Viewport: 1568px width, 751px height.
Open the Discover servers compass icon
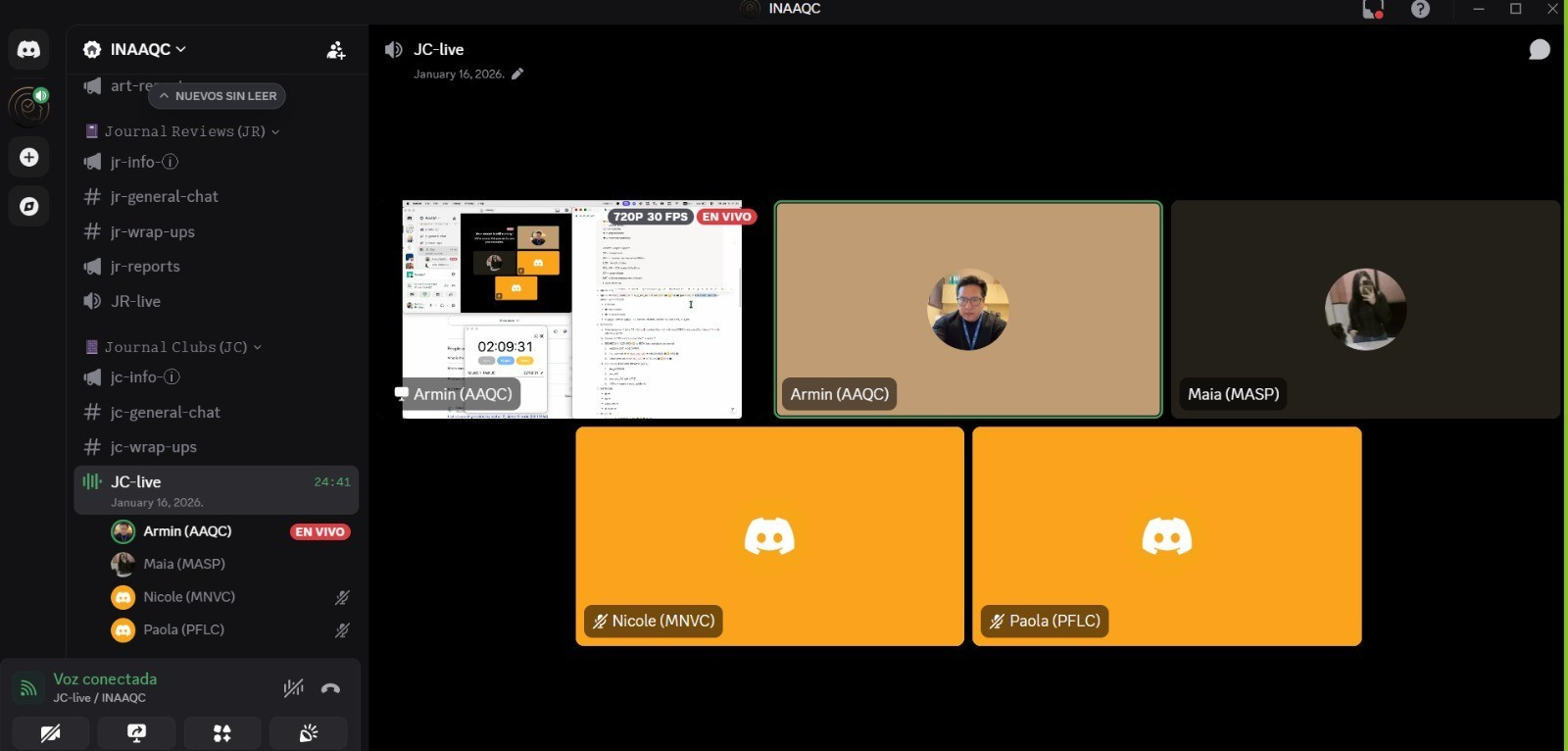pos(28,206)
